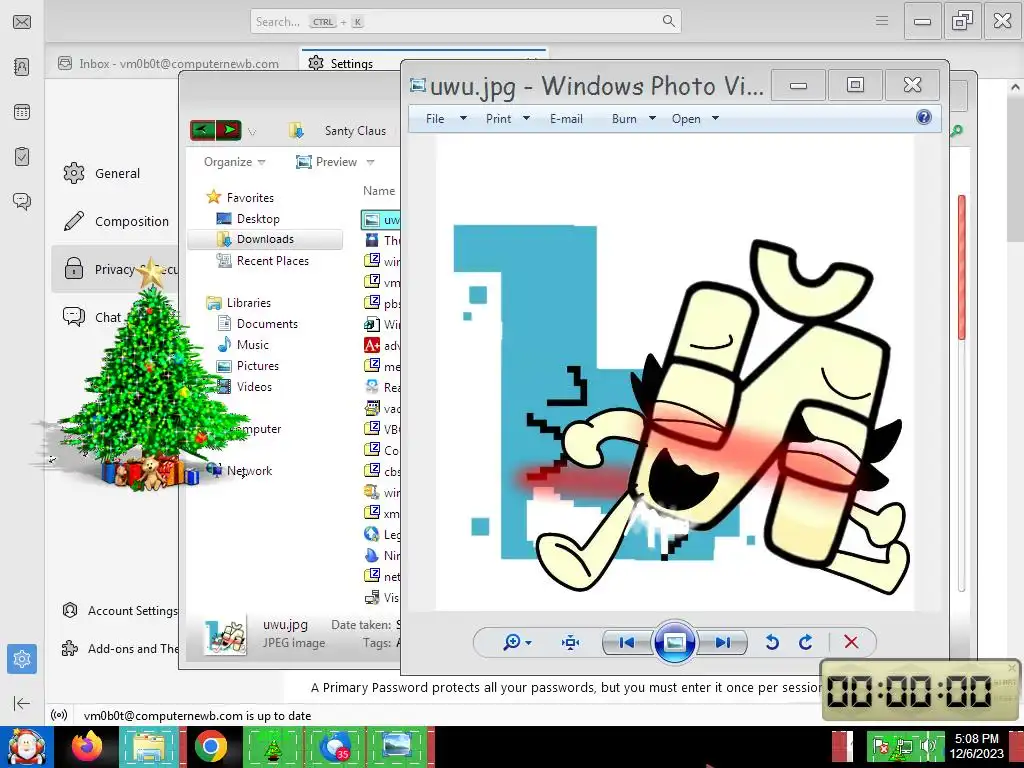
Task: Click the Photo Viewer help icon
Action: (923, 117)
